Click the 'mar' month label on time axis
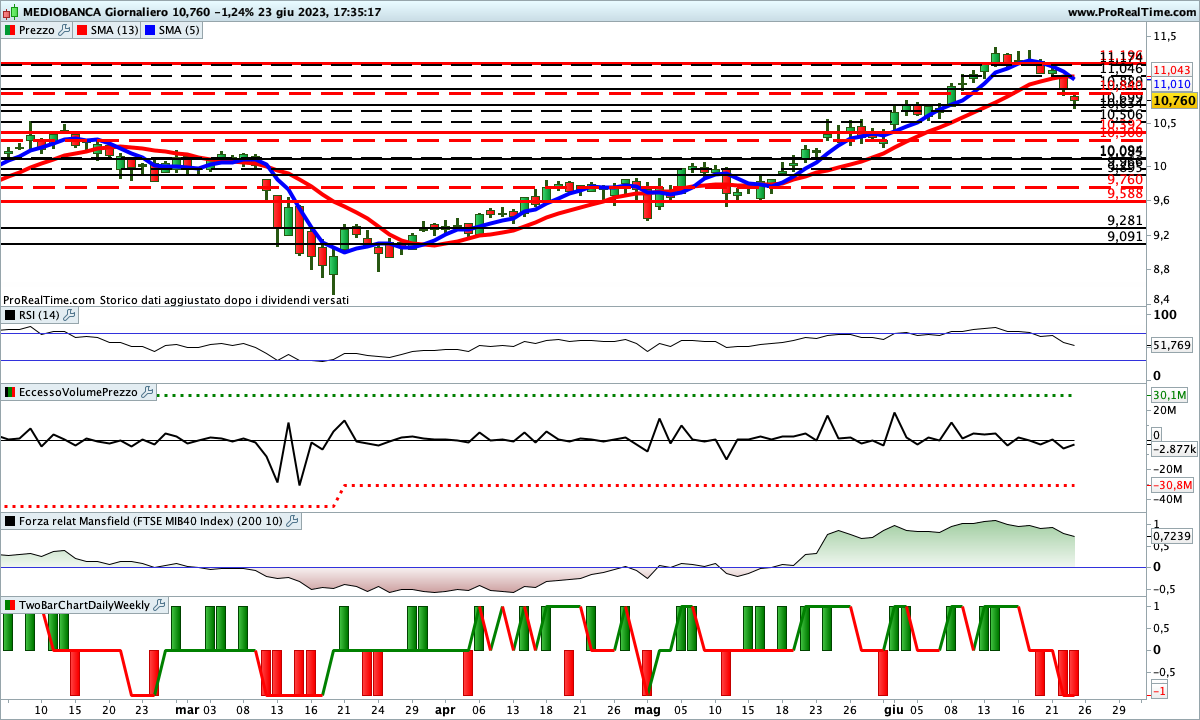Screen dimensions: 1200x720 click(187, 710)
